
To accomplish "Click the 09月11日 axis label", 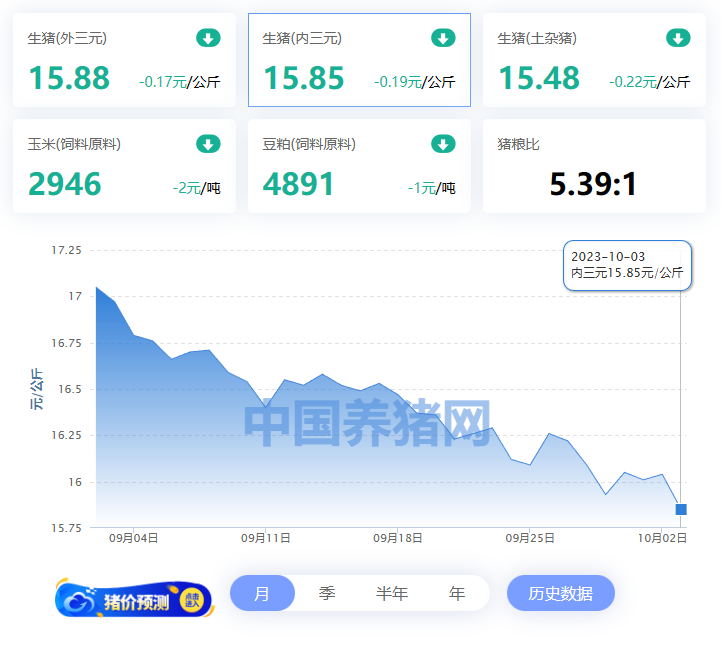I will 266,538.
